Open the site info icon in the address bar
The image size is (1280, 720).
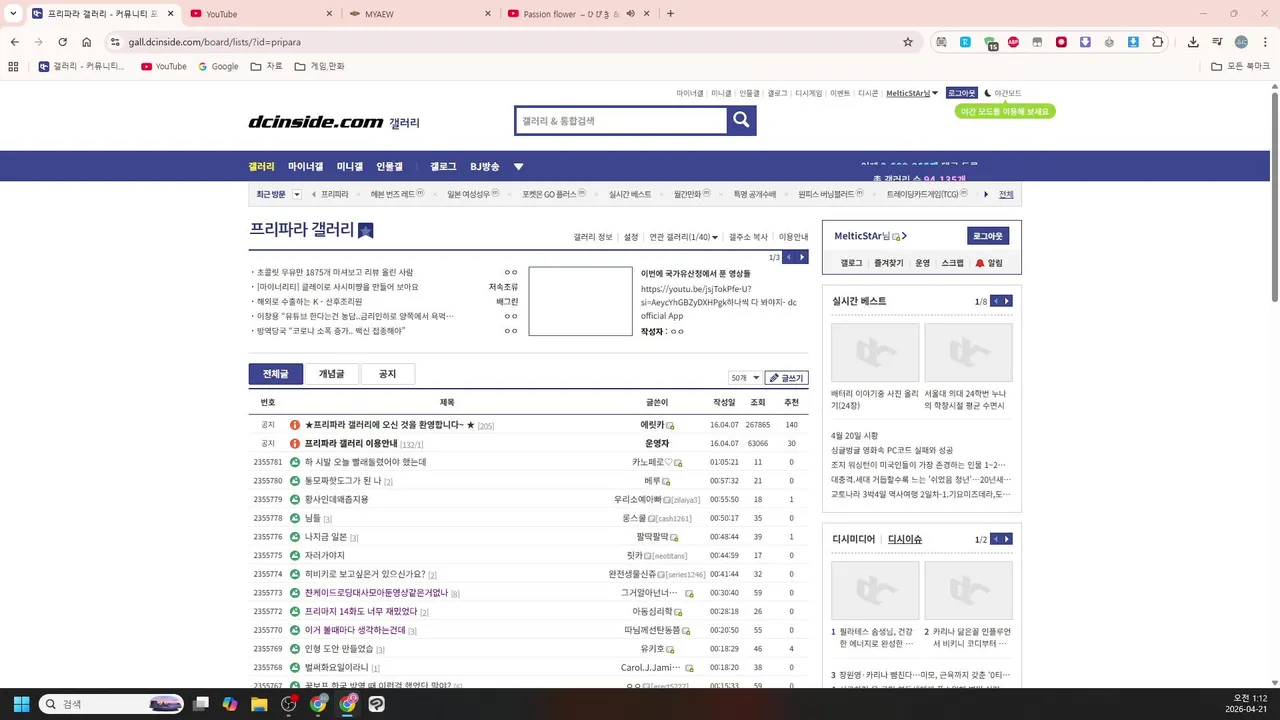[x=115, y=42]
